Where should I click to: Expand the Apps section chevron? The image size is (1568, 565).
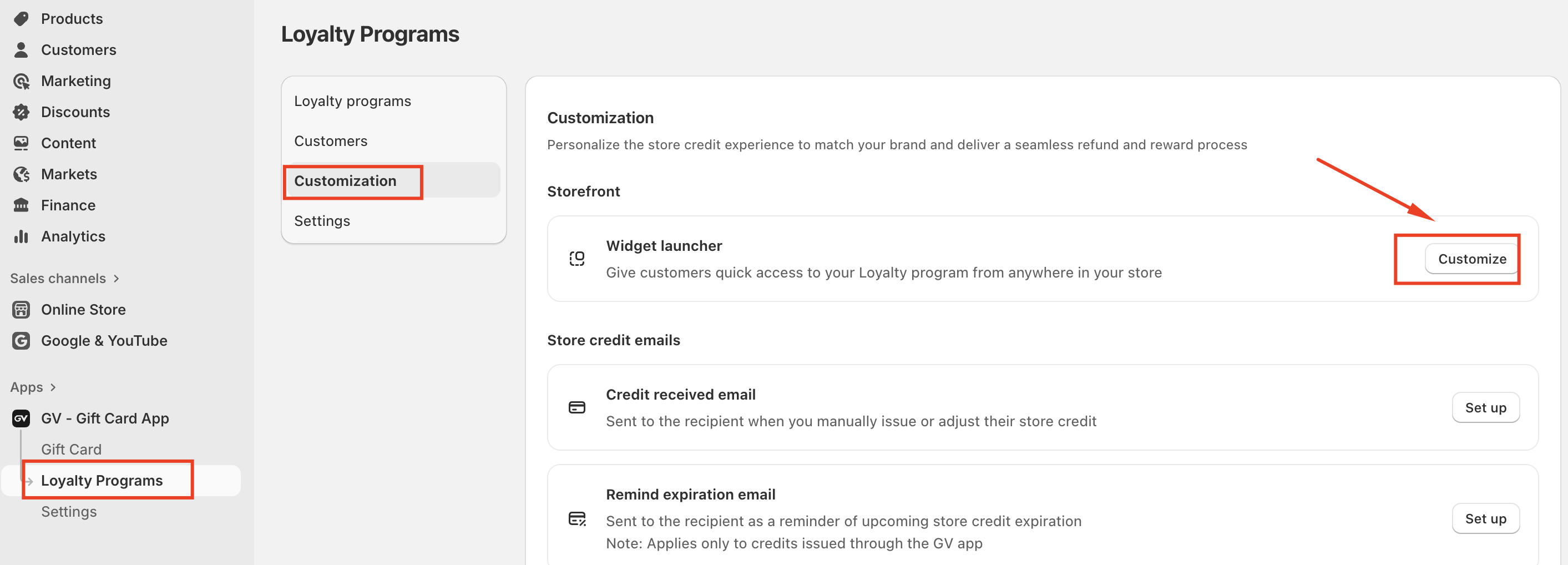(x=54, y=387)
